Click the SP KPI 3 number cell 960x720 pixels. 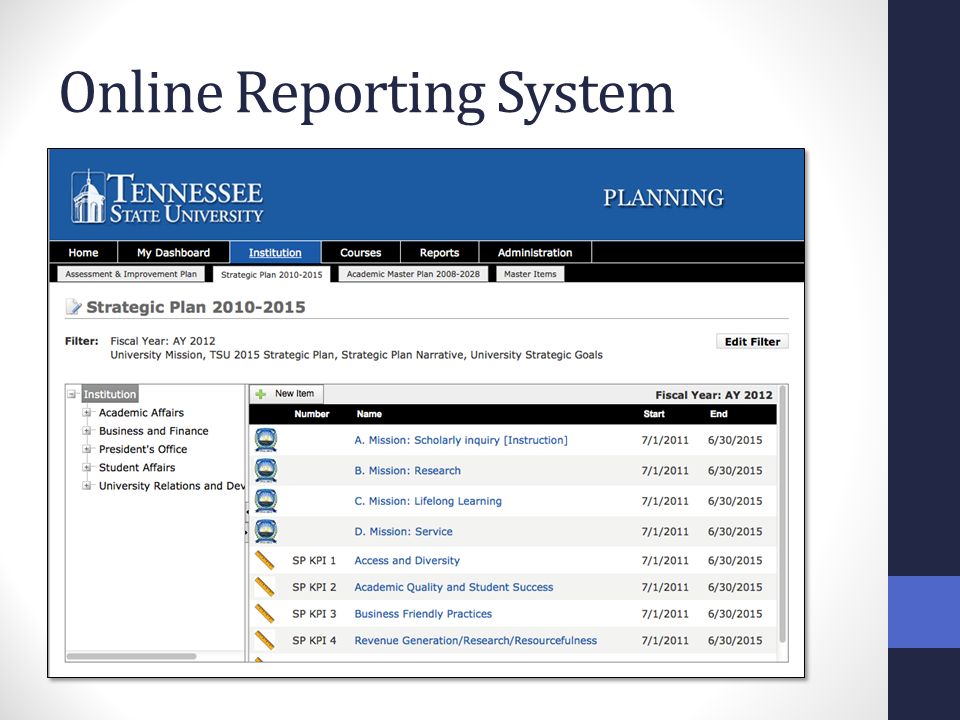(x=314, y=613)
